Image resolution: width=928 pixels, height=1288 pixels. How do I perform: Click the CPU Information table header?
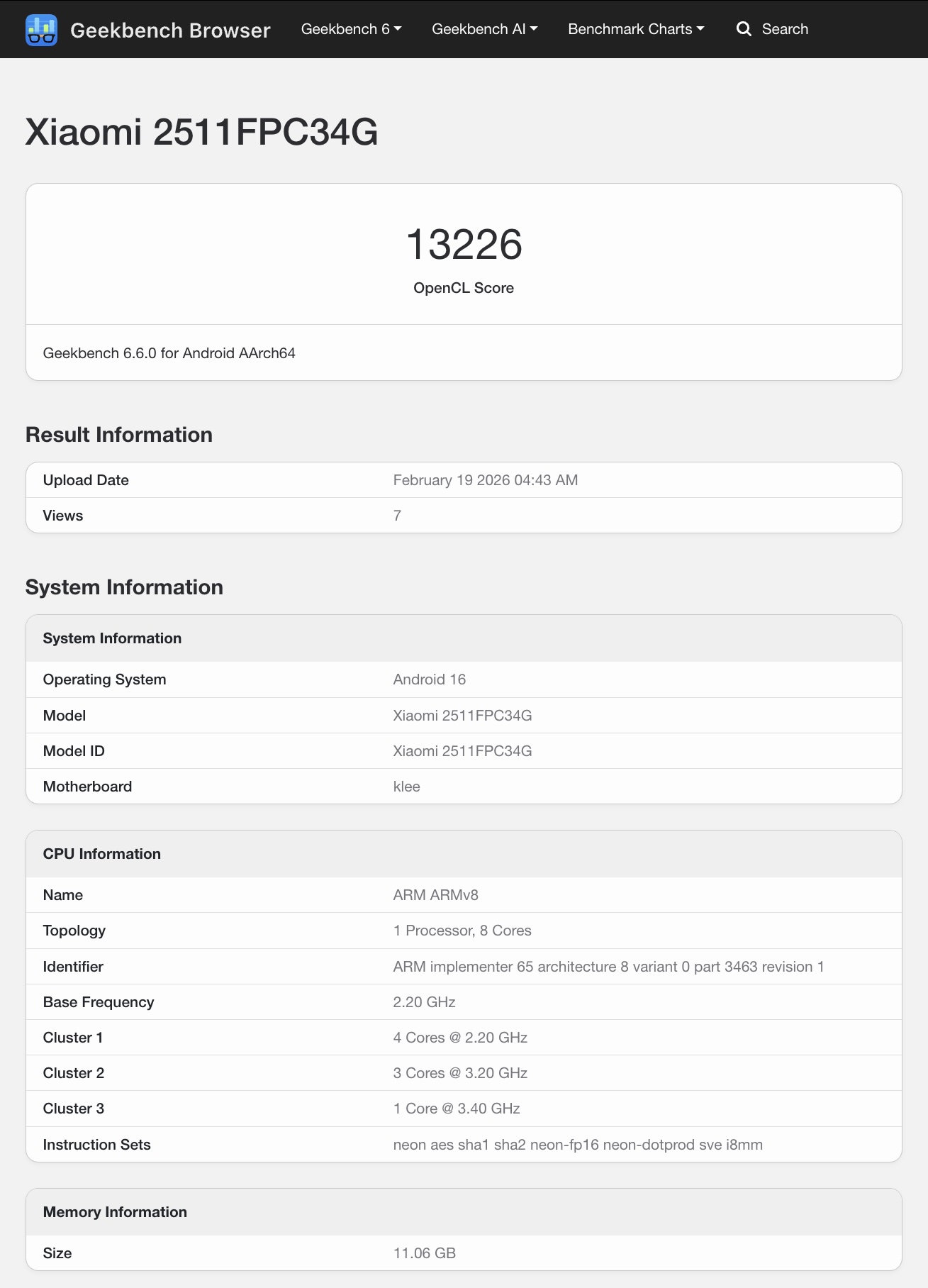point(464,854)
